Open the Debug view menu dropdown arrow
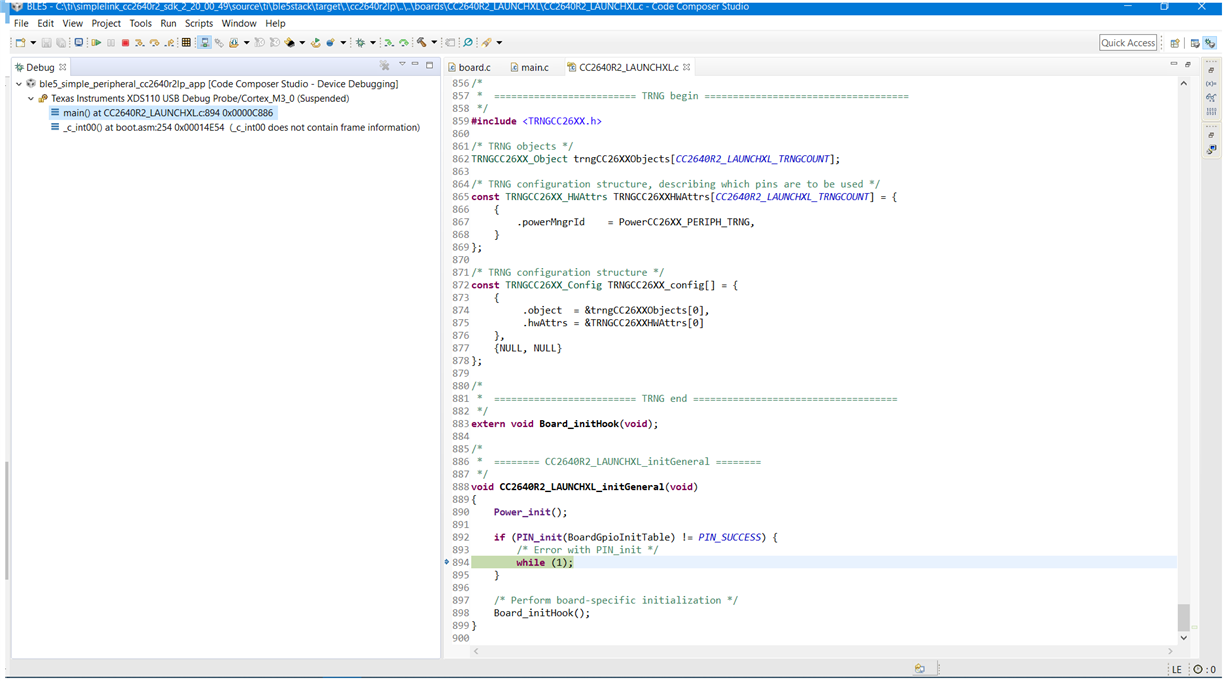This screenshot has width=1230, height=681. 402,66
